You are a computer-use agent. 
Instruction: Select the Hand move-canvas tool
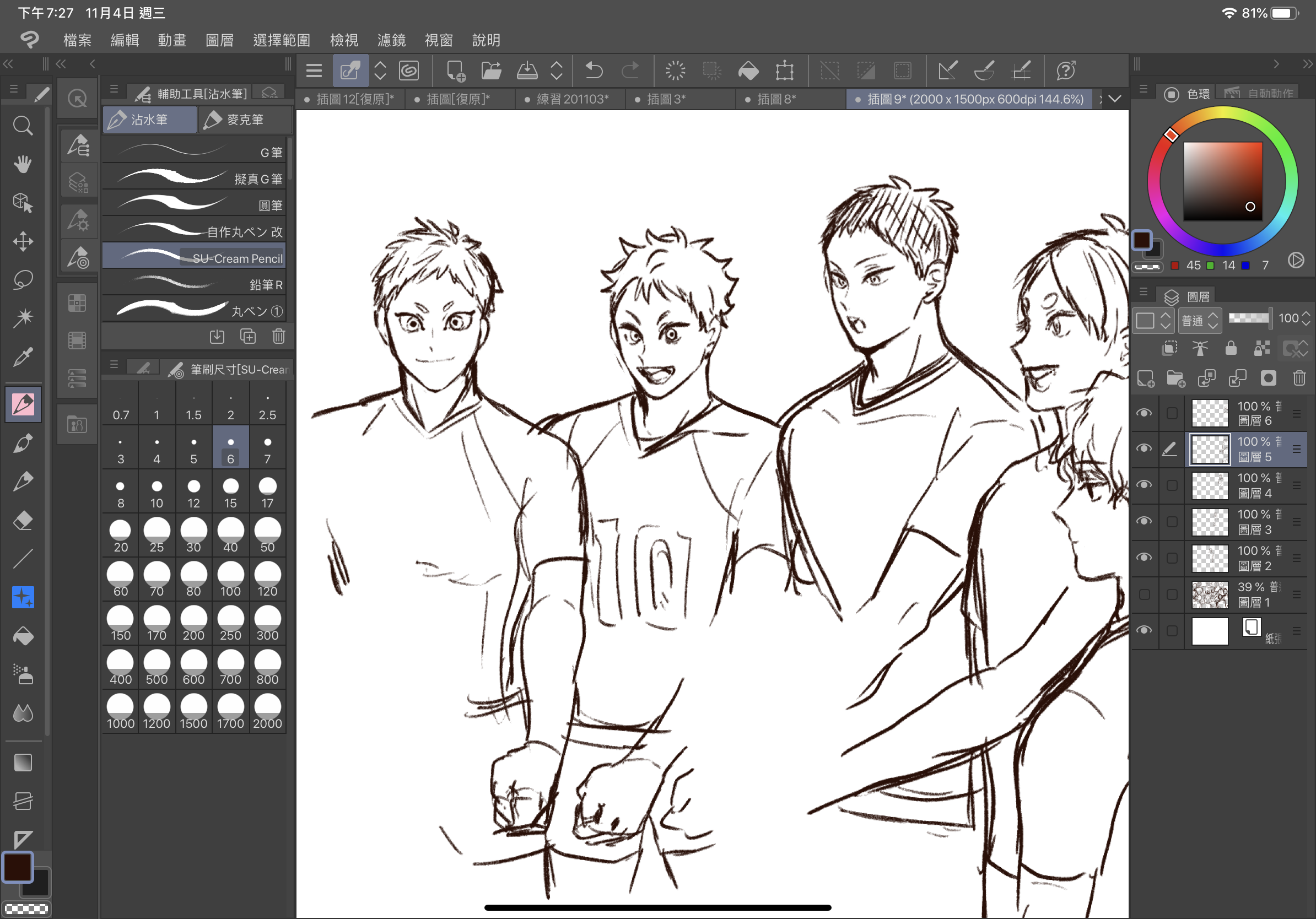click(x=23, y=164)
